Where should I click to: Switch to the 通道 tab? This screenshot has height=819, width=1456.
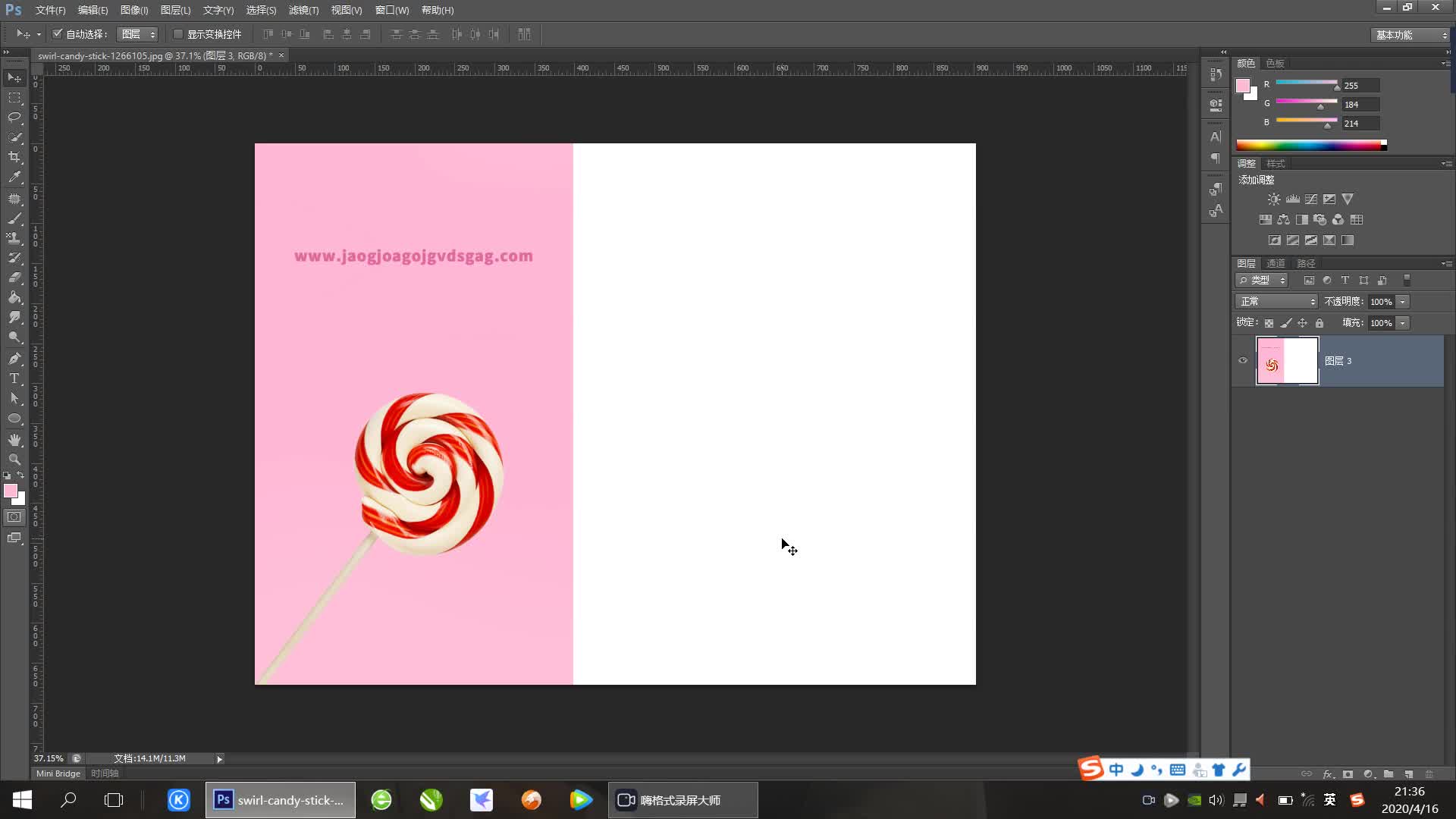pos(1276,263)
